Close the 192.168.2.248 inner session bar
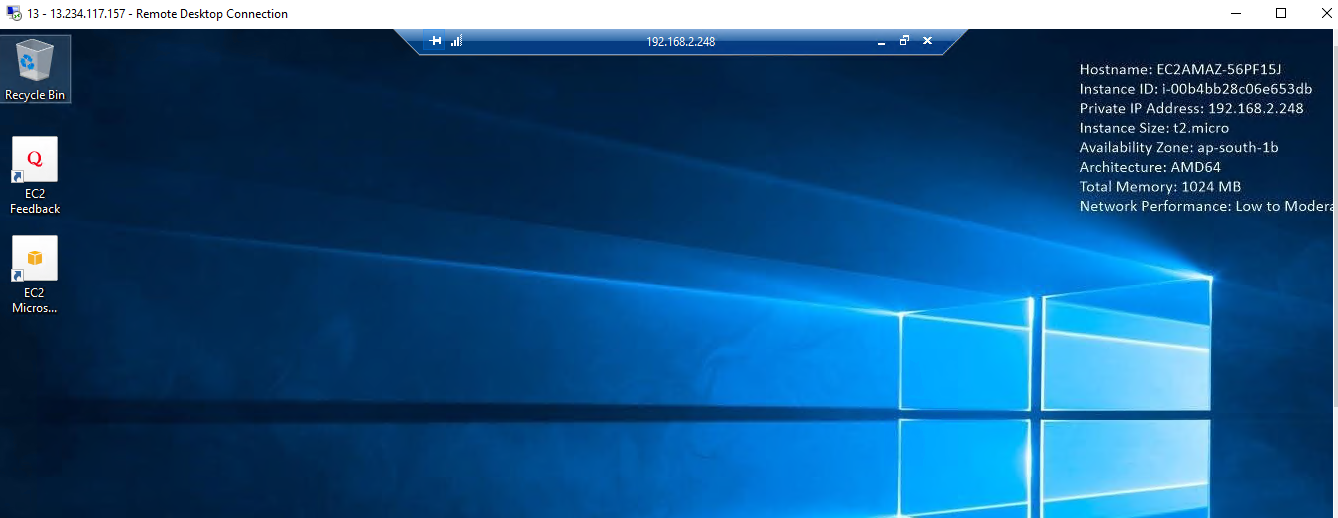 point(927,41)
